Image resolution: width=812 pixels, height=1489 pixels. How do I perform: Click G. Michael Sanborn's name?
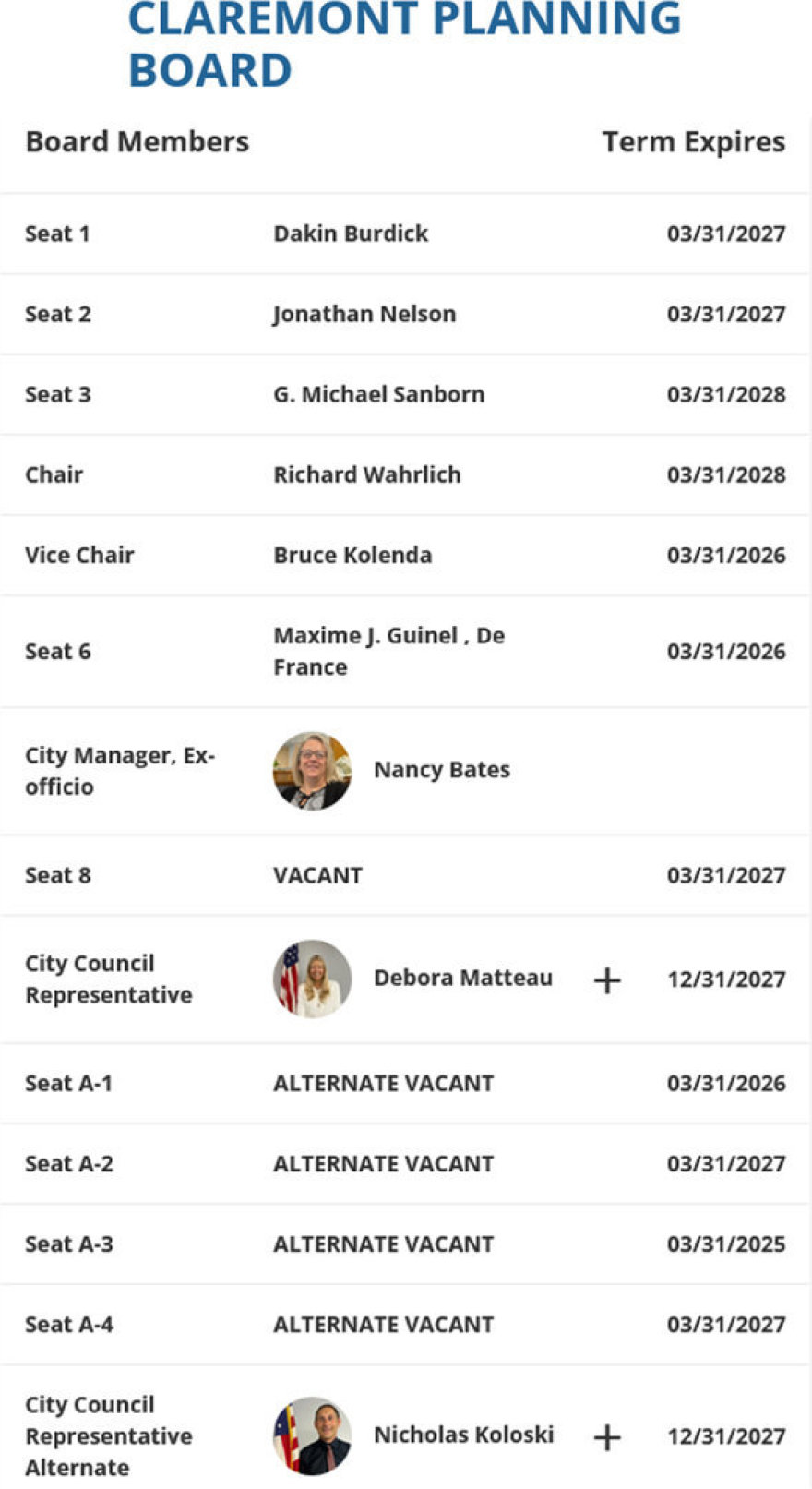point(378,394)
